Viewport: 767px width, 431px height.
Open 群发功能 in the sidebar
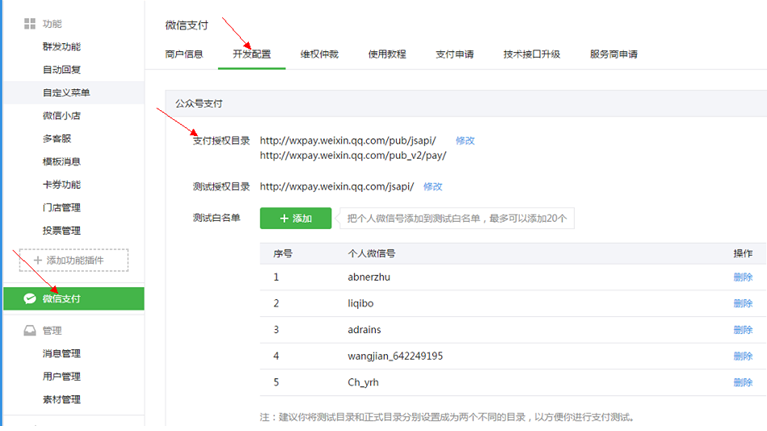point(62,46)
